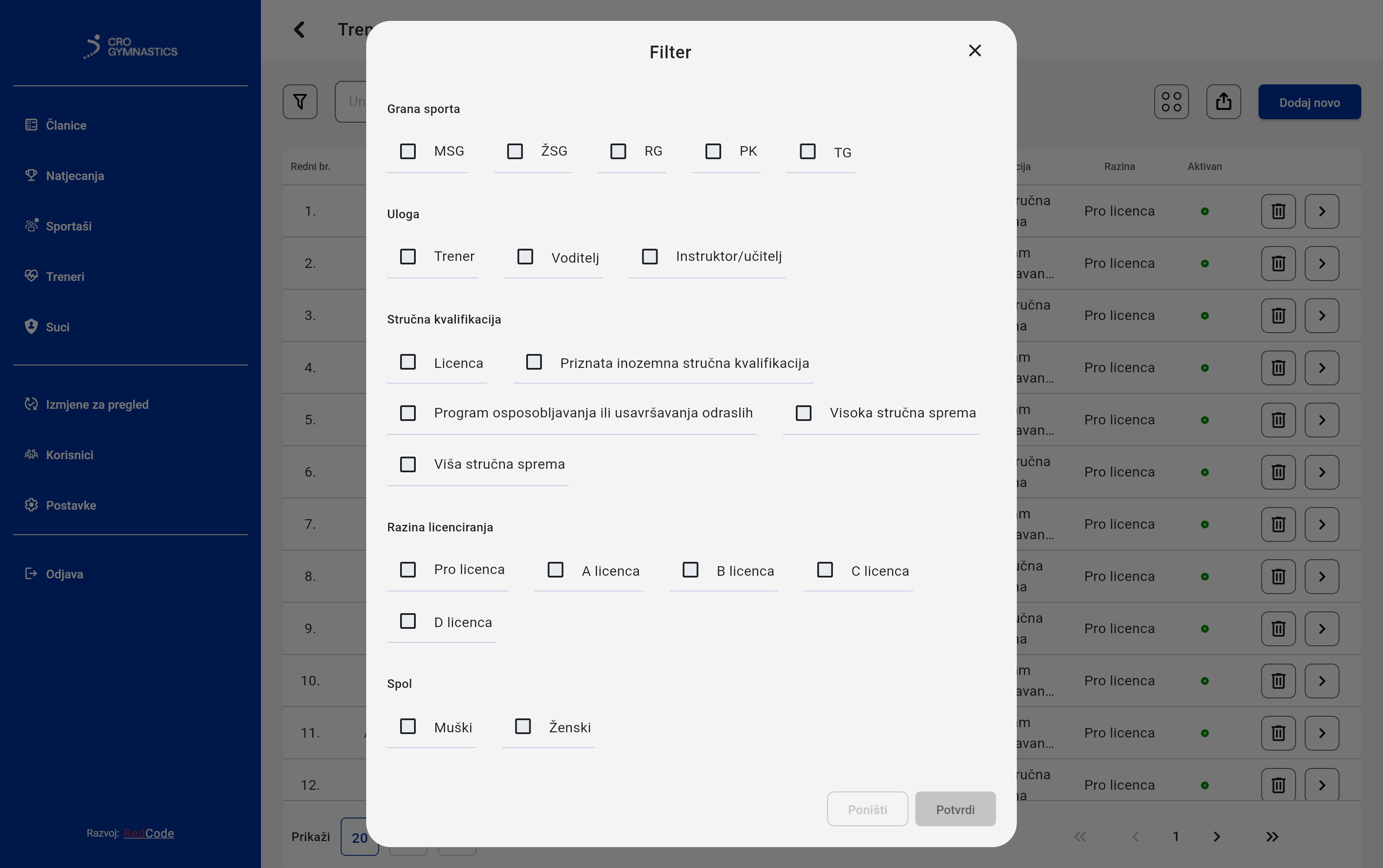Viewport: 1383px width, 868px height.
Task: Delete row 5 using trash icon
Action: click(1278, 420)
